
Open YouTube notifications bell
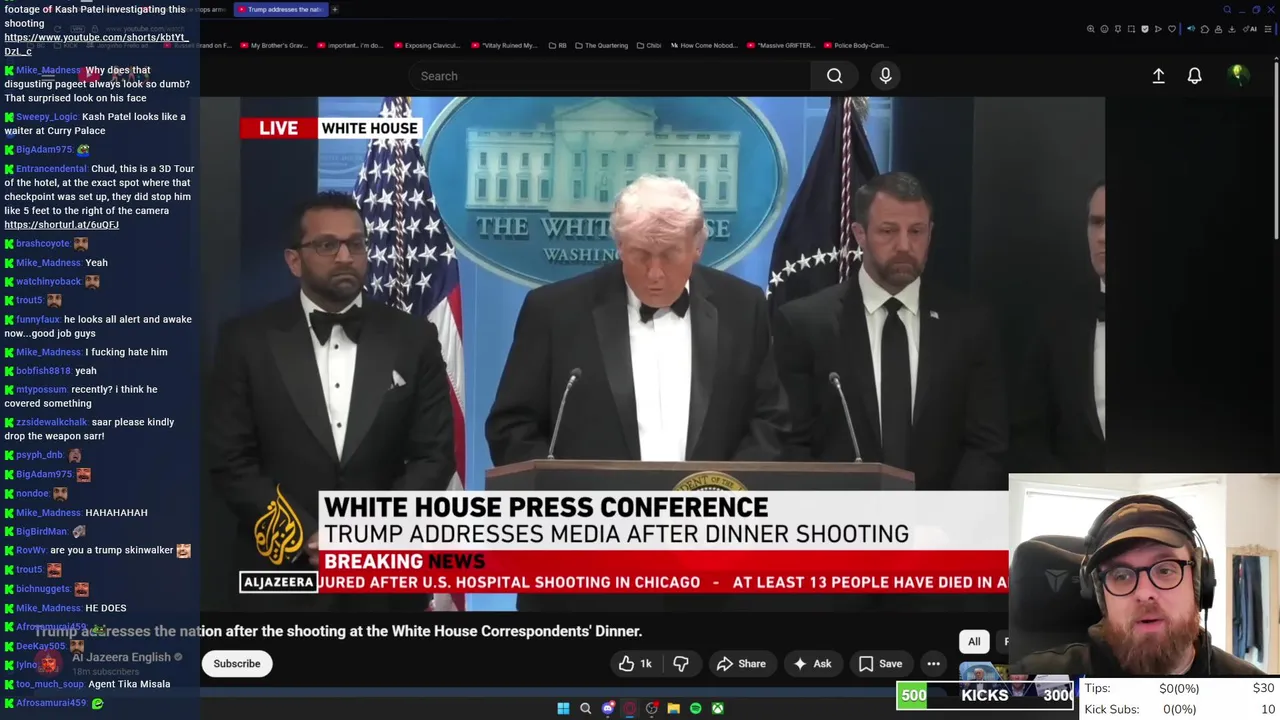point(1194,76)
